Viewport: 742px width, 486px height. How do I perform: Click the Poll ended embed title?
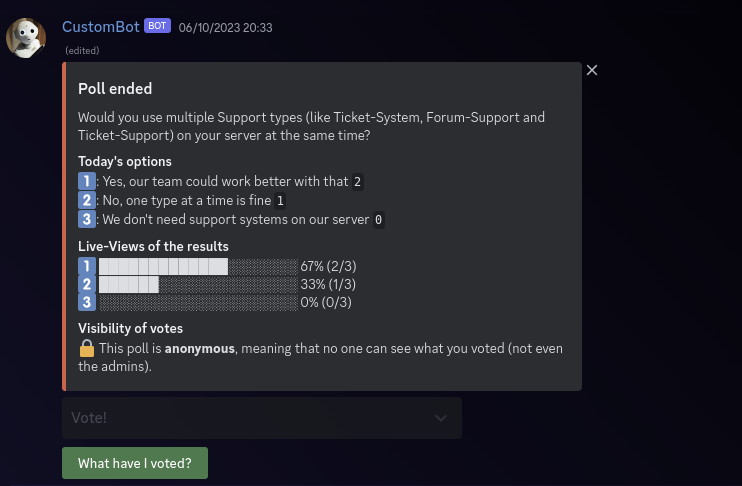[x=115, y=89]
